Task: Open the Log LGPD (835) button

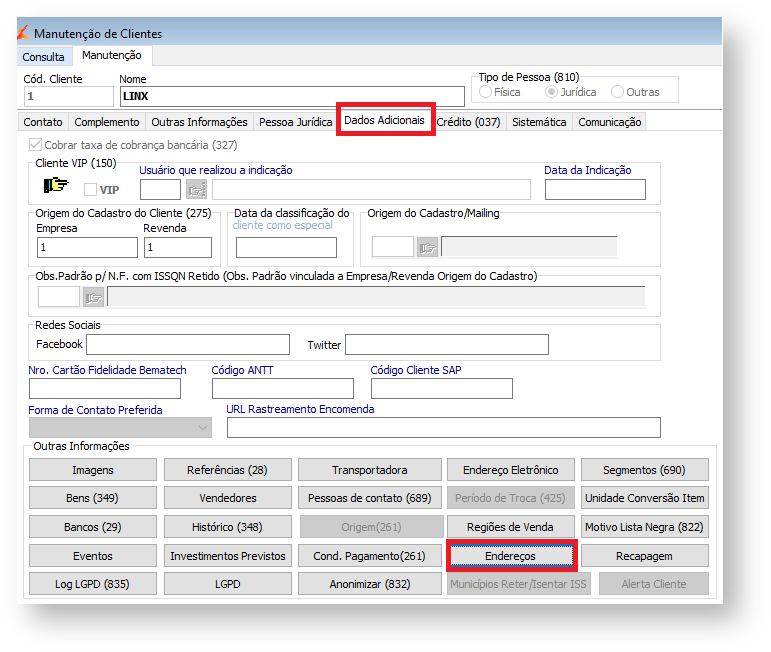Action: (93, 584)
